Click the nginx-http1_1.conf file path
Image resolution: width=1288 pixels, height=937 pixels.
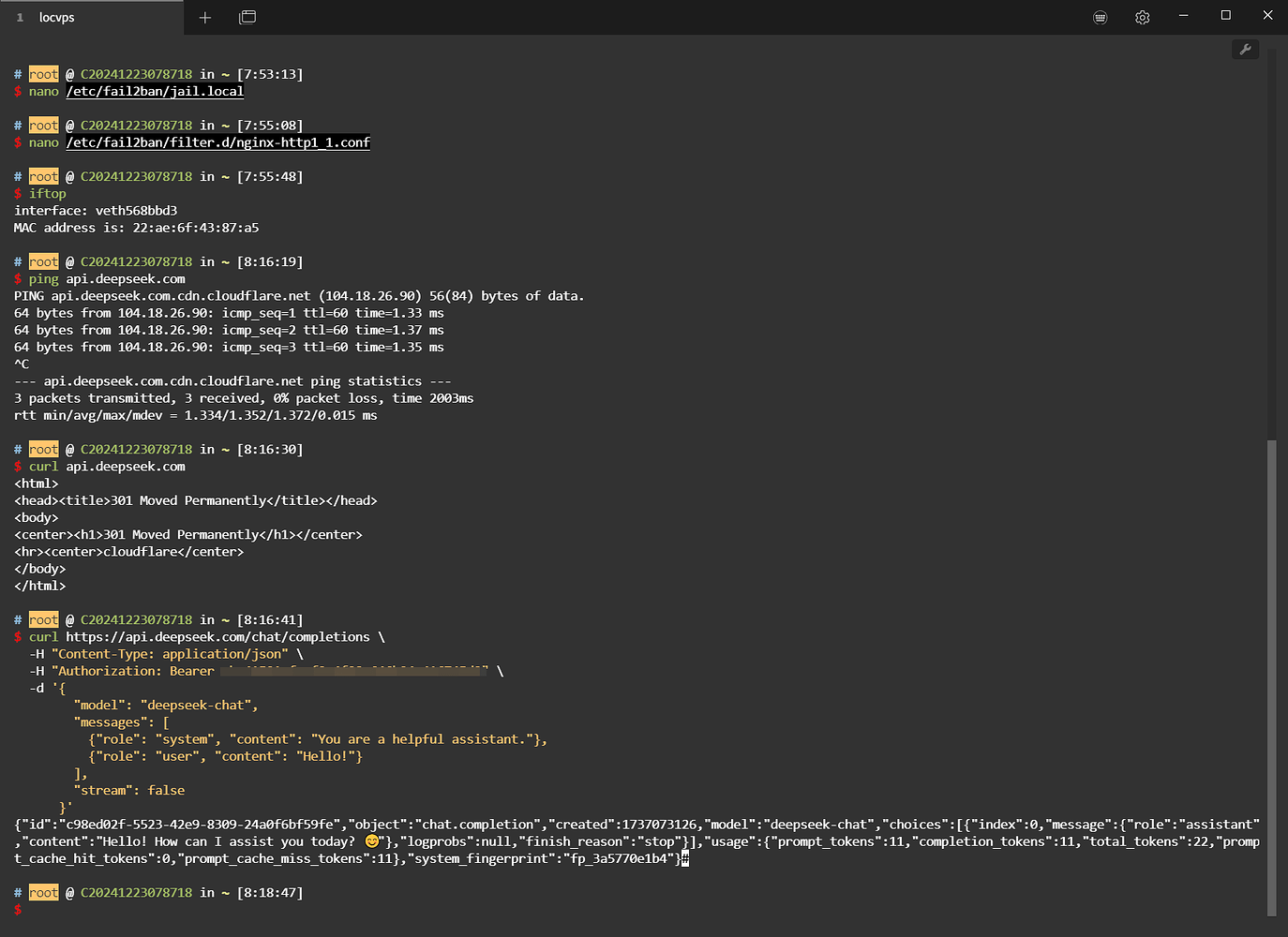coord(217,142)
